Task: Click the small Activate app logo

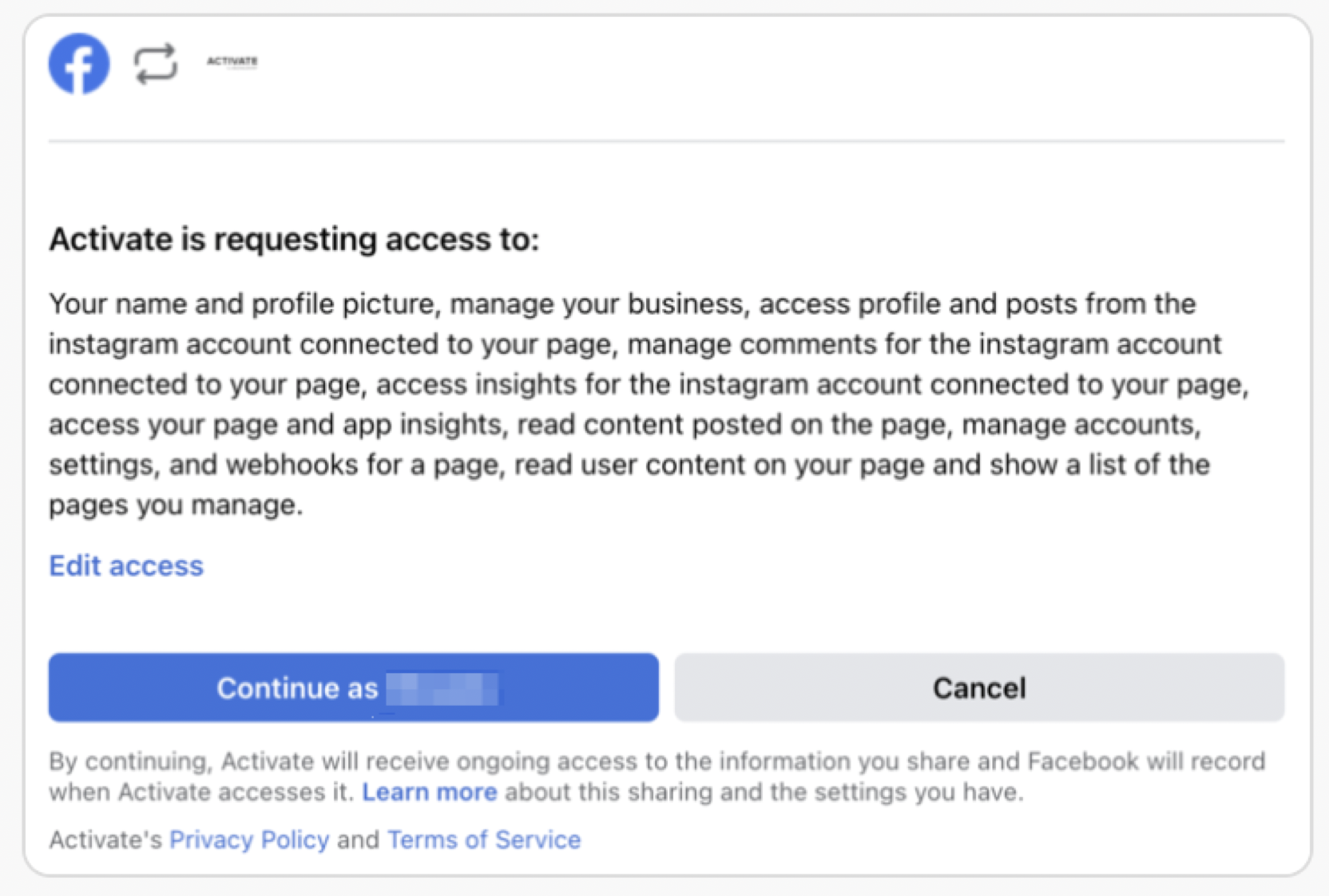Action: pyautogui.click(x=232, y=61)
